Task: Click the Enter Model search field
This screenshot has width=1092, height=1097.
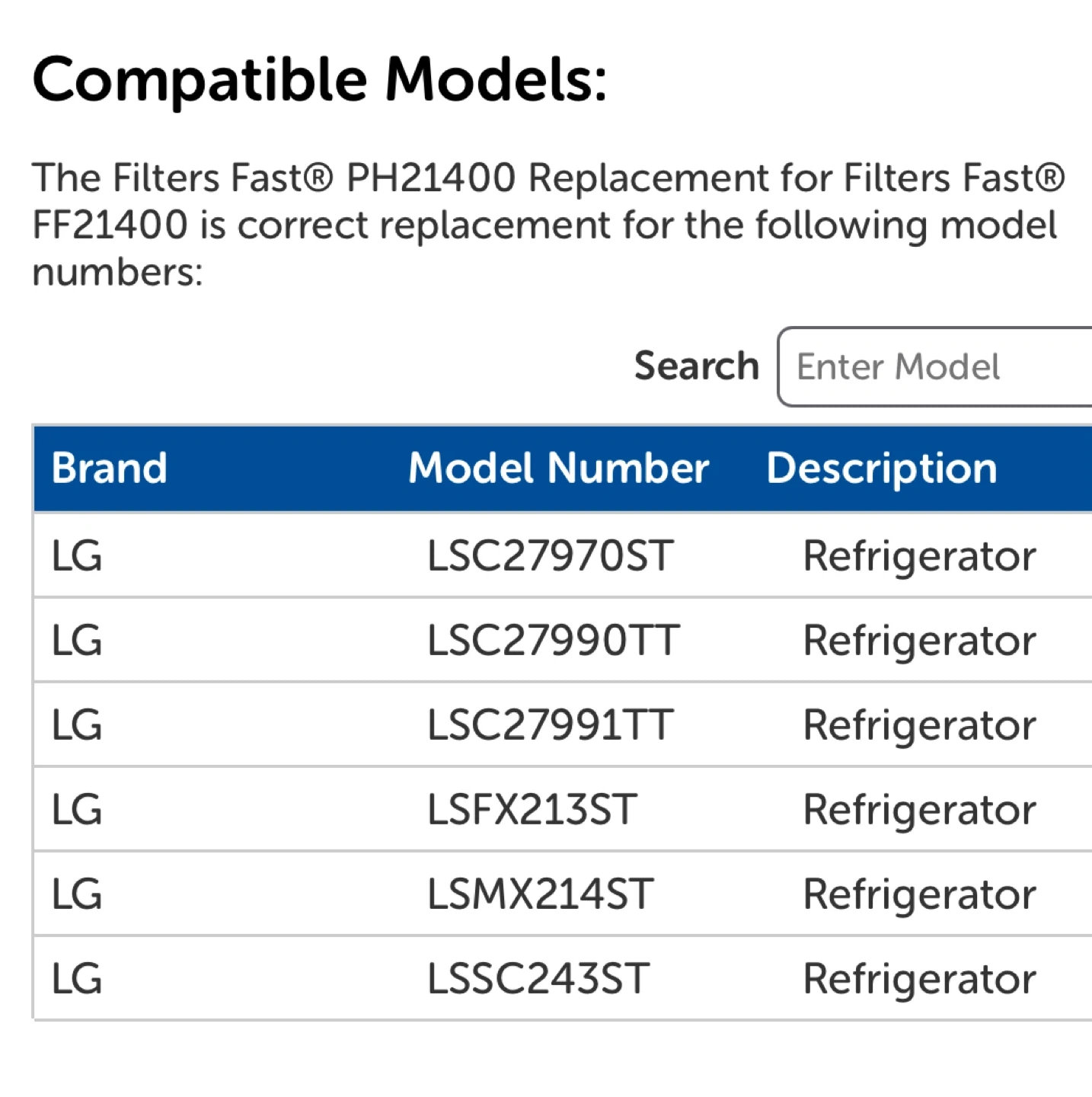Action: tap(937, 367)
